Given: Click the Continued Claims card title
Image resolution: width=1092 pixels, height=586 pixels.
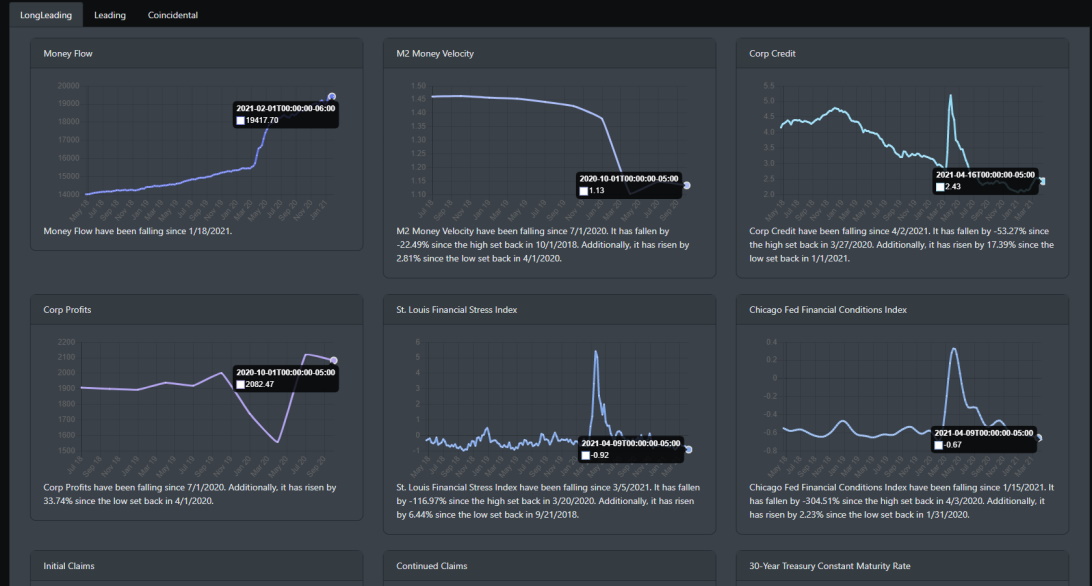Looking at the screenshot, I should [432, 566].
